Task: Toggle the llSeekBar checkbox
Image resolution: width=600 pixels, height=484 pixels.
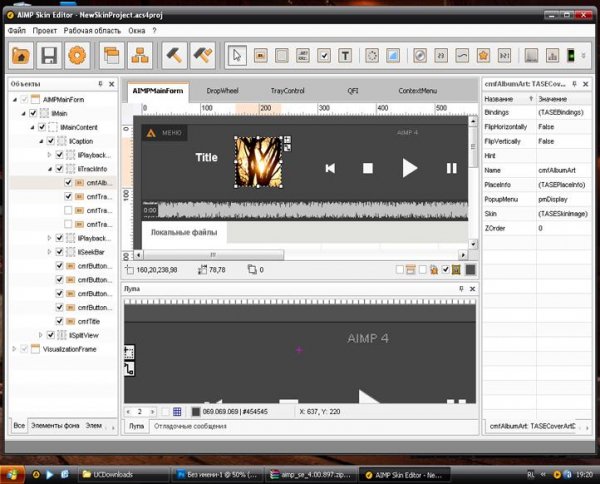Action: point(59,252)
